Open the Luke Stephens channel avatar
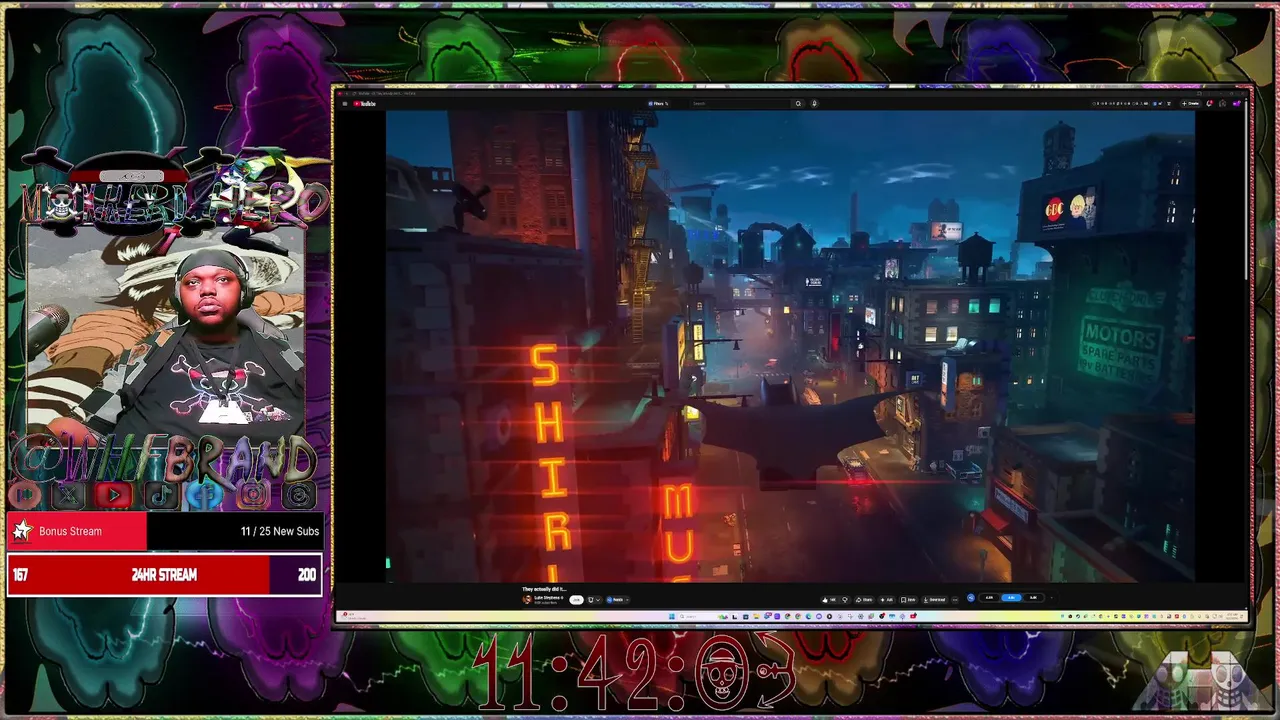 coord(527,600)
